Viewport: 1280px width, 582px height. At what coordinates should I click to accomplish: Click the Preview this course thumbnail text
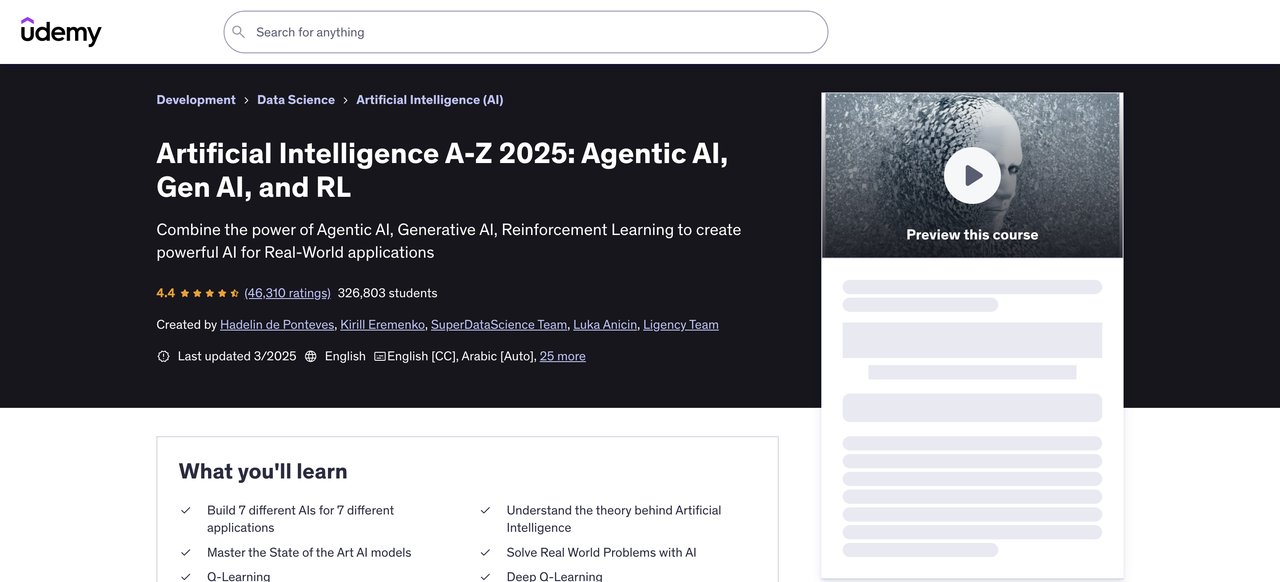pos(971,235)
